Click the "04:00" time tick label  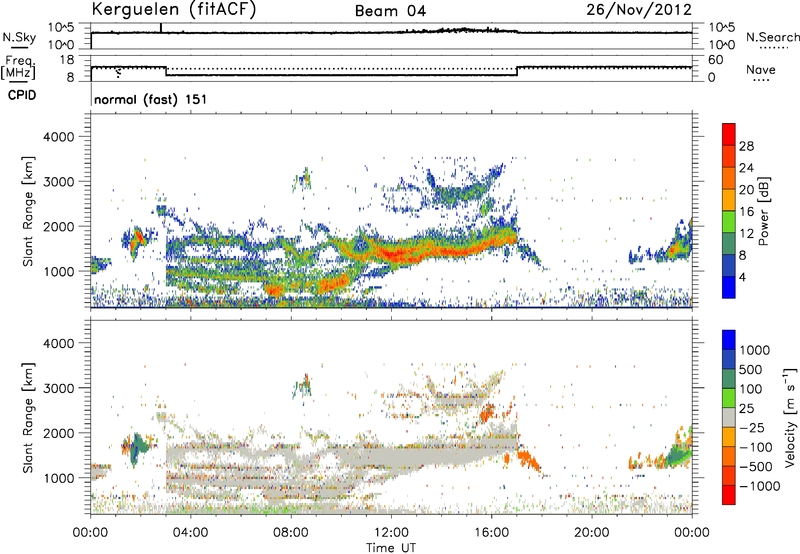190,533
